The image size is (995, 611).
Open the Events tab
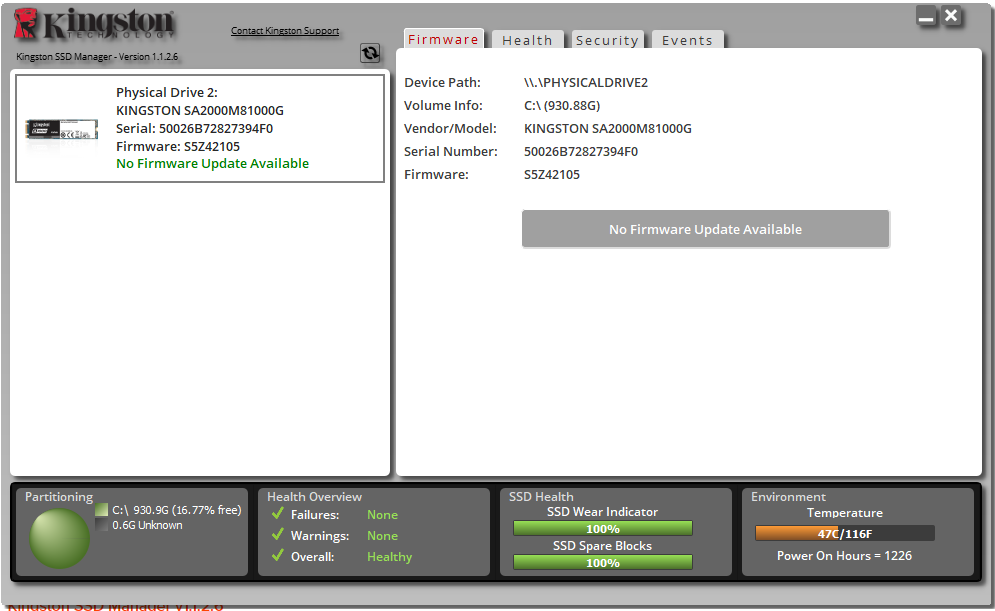click(687, 40)
